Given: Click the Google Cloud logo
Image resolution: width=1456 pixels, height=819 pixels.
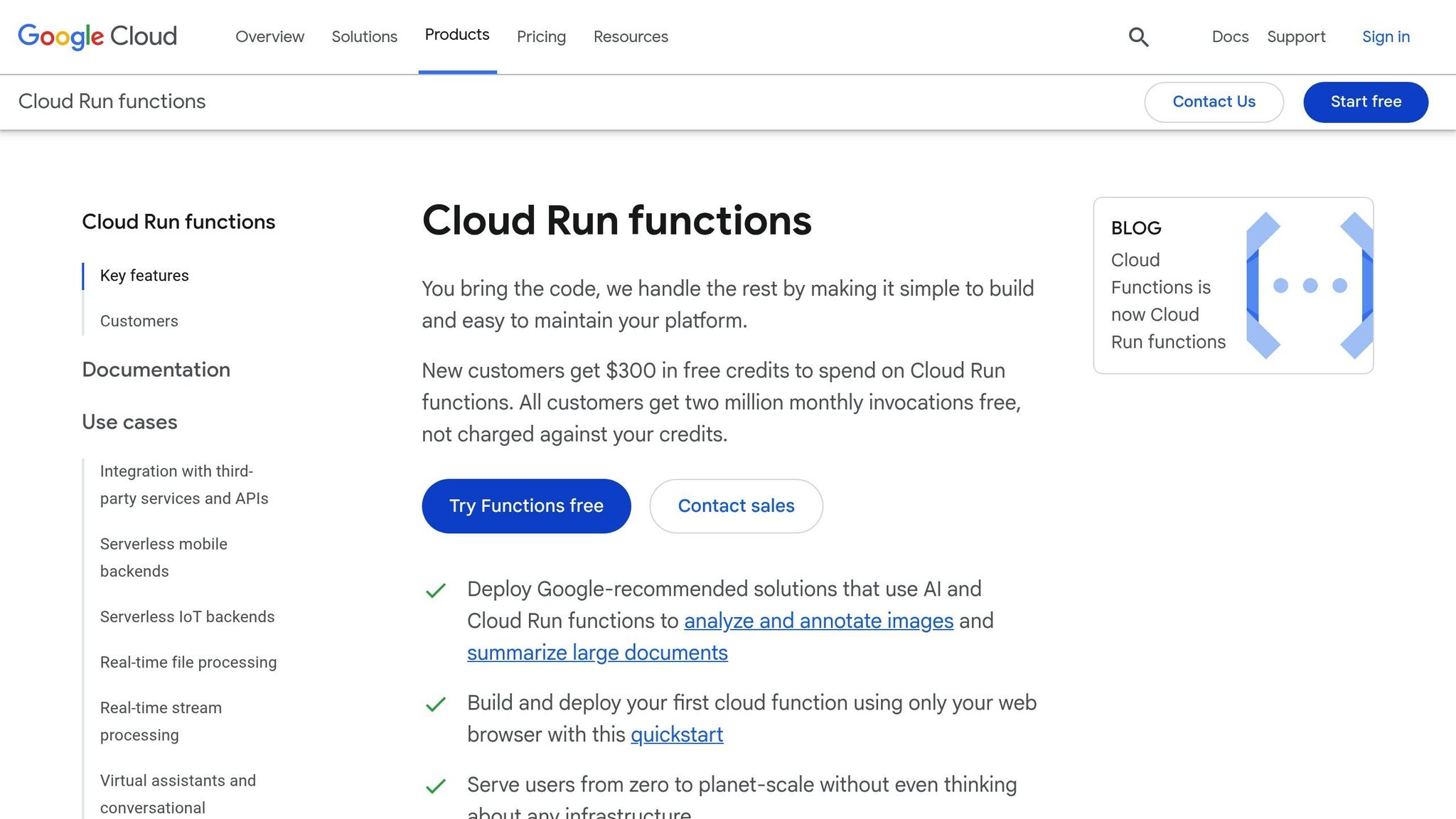Looking at the screenshot, I should (x=97, y=36).
